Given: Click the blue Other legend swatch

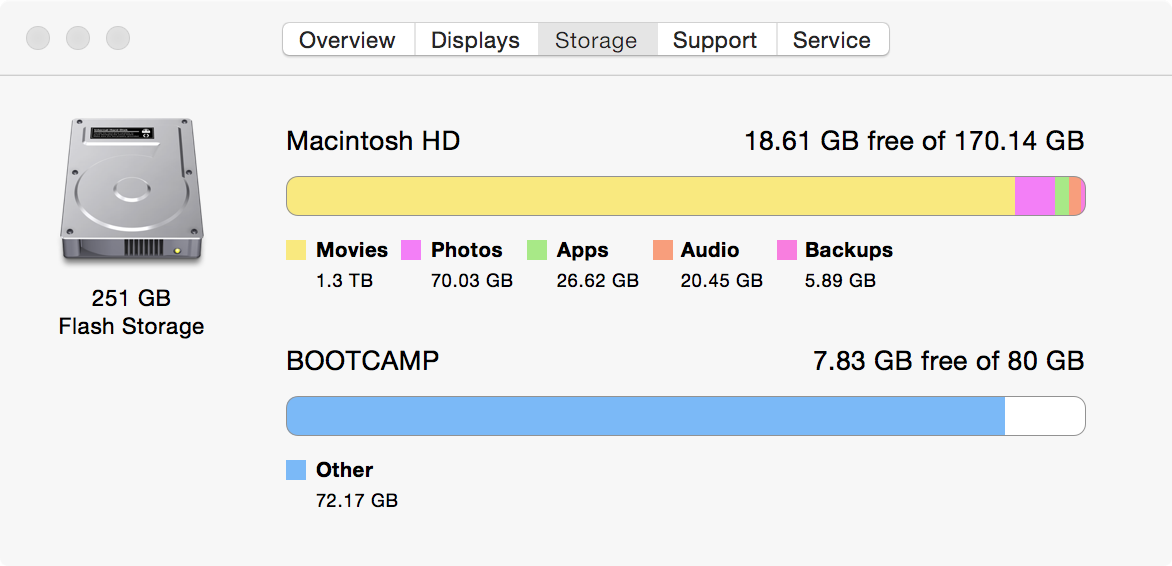Looking at the screenshot, I should 296,470.
